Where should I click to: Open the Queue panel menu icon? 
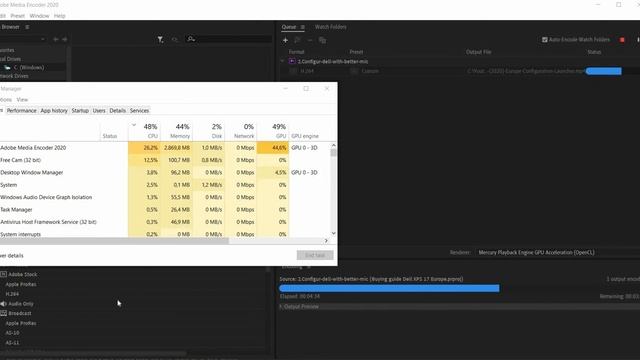(x=302, y=27)
